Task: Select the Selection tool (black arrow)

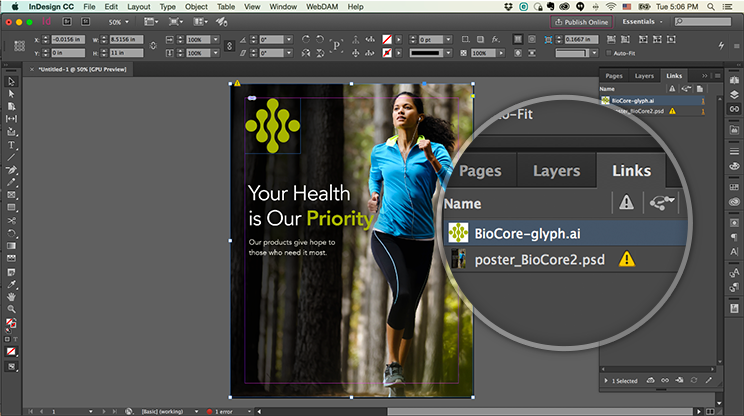Action: tap(11, 82)
